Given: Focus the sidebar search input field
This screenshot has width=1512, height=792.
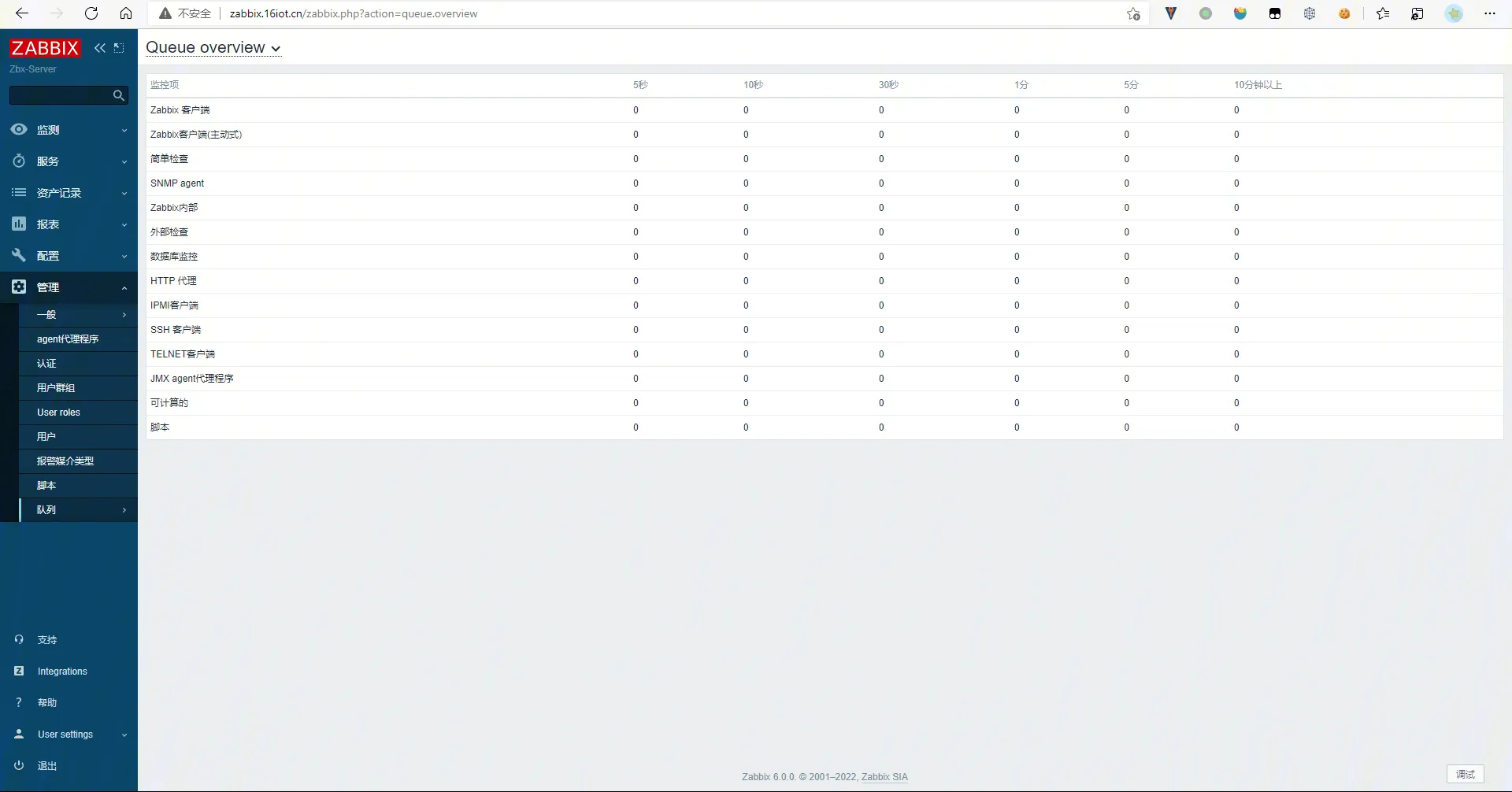Looking at the screenshot, I should click(59, 95).
